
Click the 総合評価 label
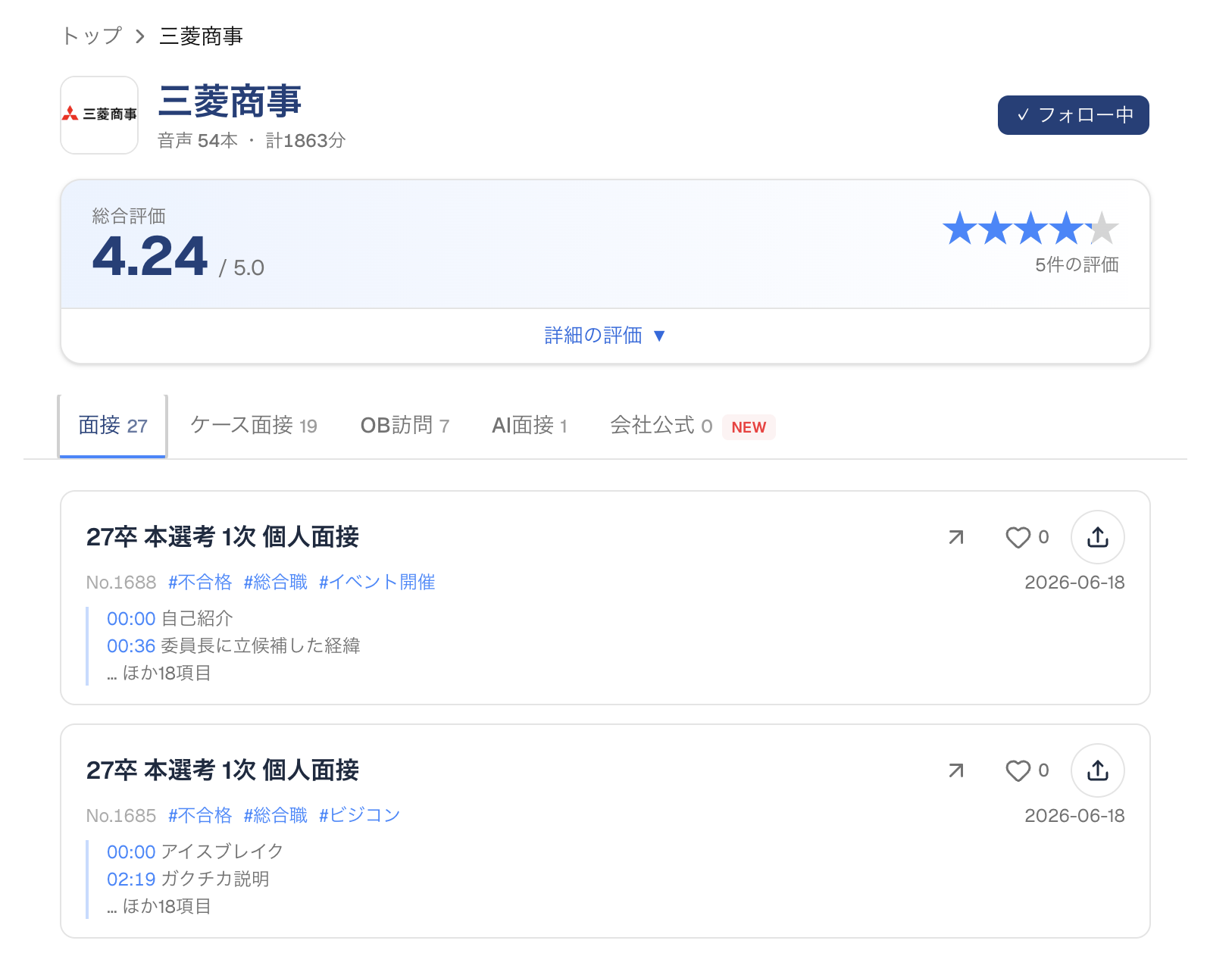point(129,216)
